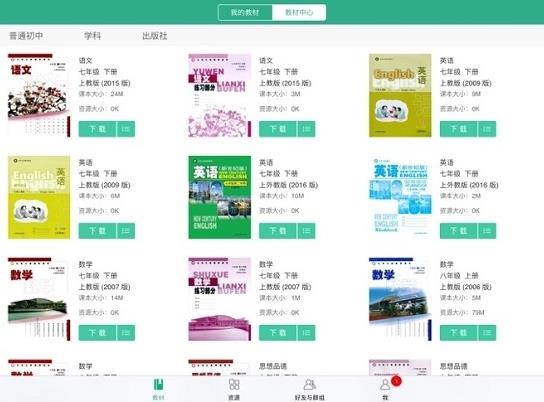This screenshot has width=544, height=402.
Task: Switch to 我的教材 tab
Action: (x=245, y=12)
